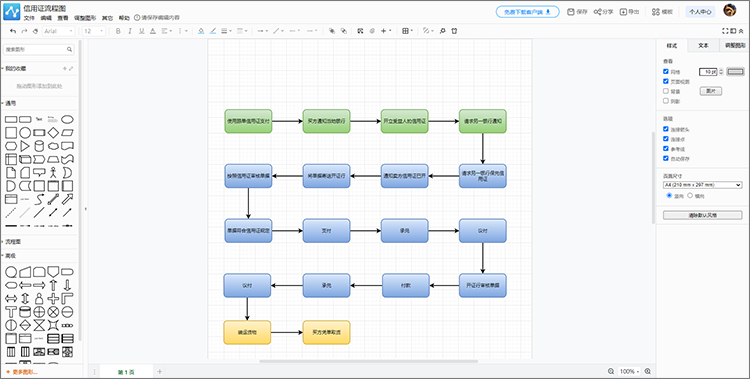Toggle the grid (网格) checkbox
750x379 pixels.
666,71
